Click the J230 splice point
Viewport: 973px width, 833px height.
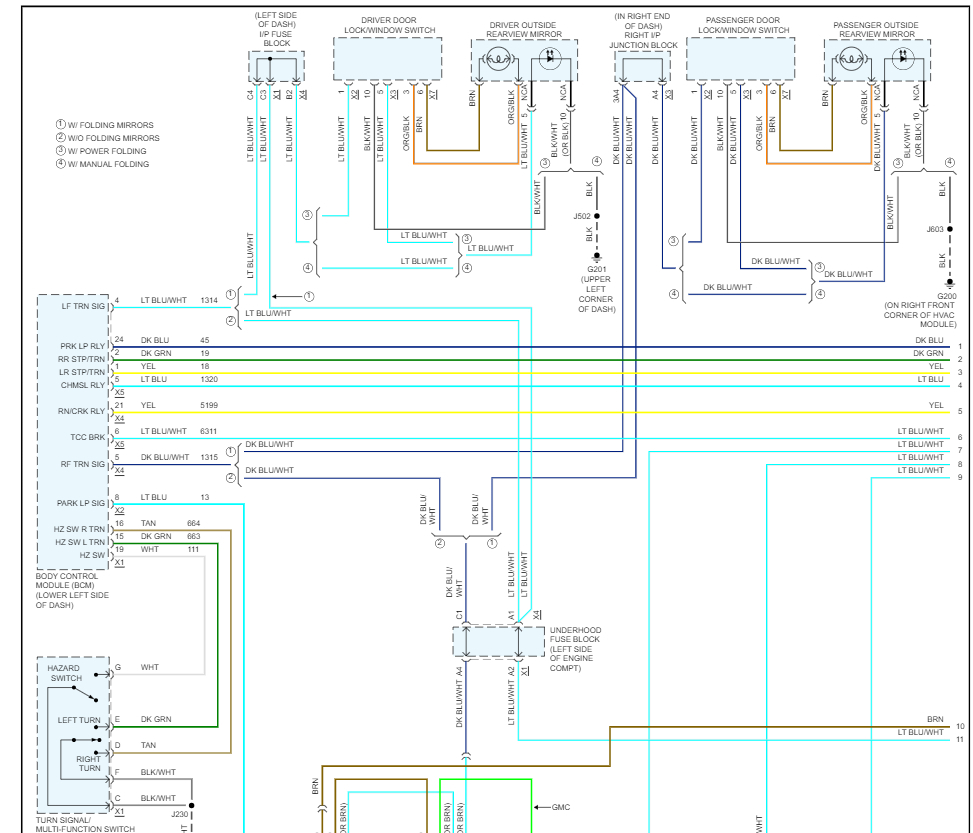pyautogui.click(x=192, y=804)
